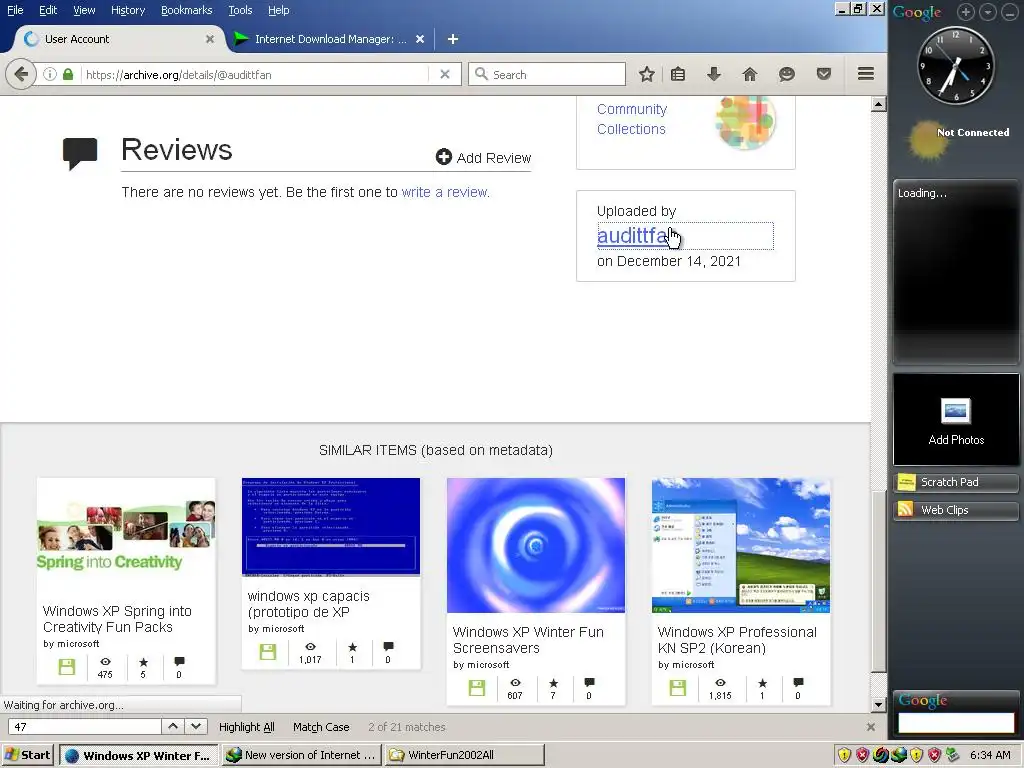Toggle Highlight All in find bar

click(x=246, y=727)
